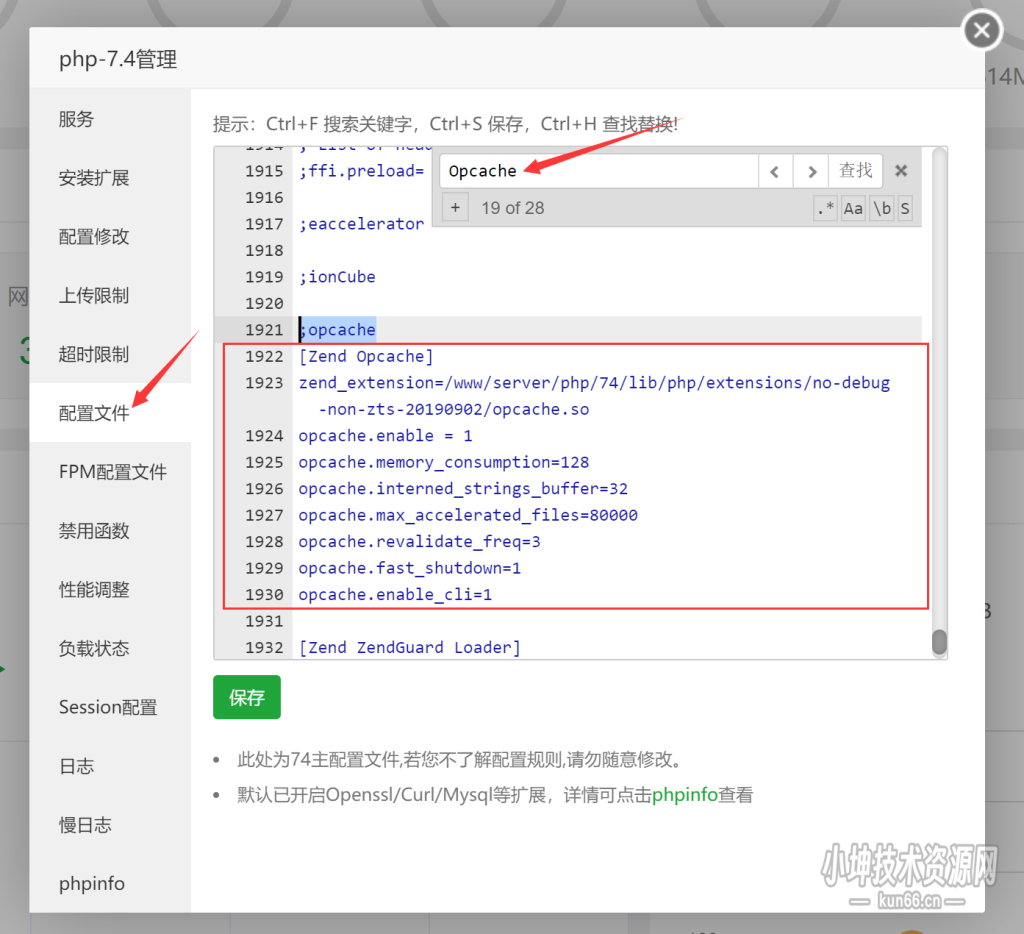Click the next match arrow in search bar
The width and height of the screenshot is (1024, 934).
click(x=811, y=171)
